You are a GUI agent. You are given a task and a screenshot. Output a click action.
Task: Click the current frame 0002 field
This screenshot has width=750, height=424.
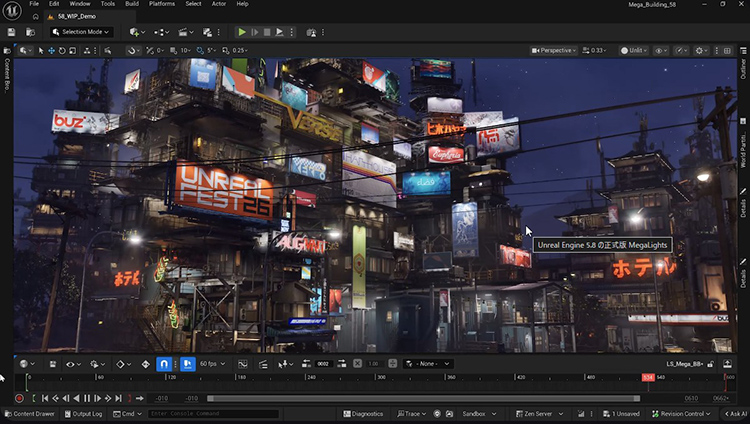click(x=323, y=364)
